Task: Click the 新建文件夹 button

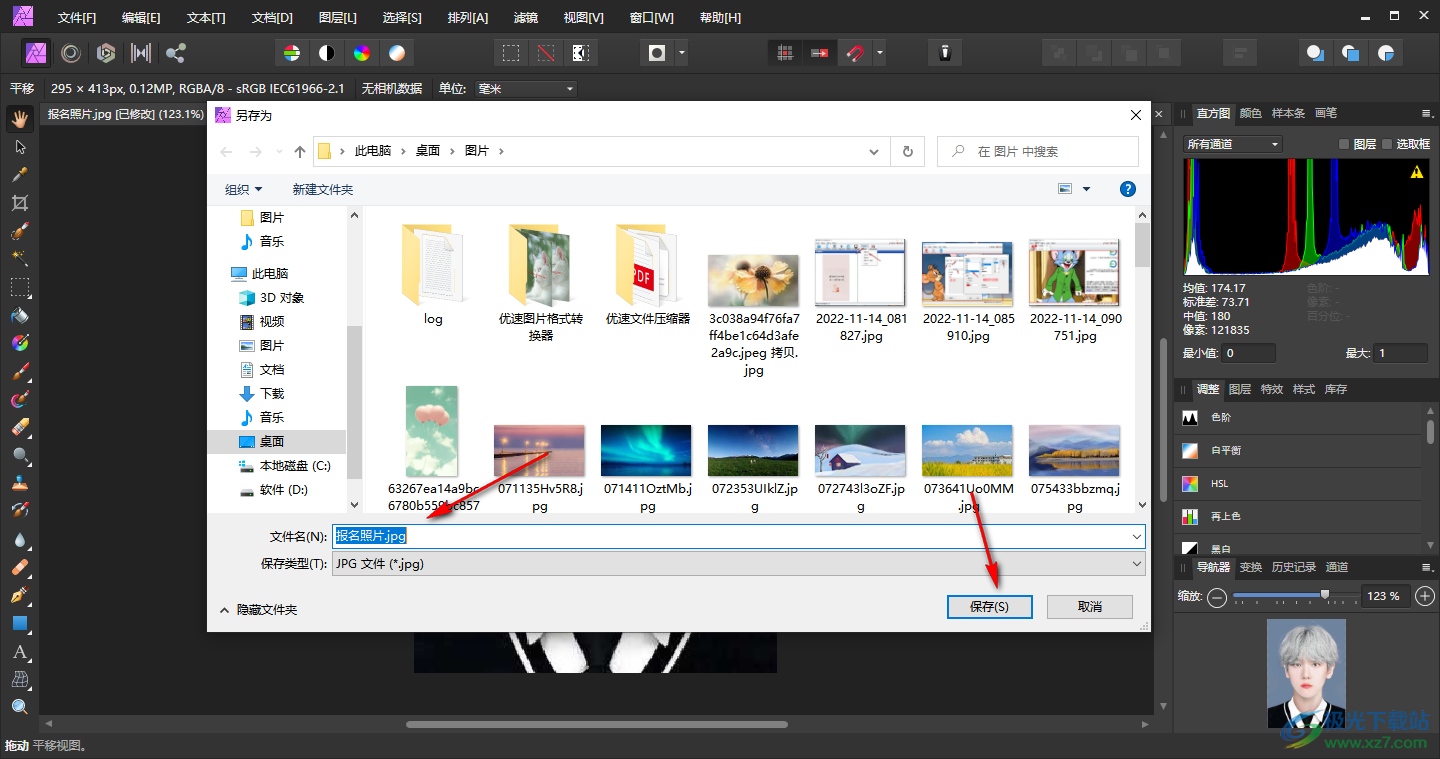Action: [x=322, y=189]
